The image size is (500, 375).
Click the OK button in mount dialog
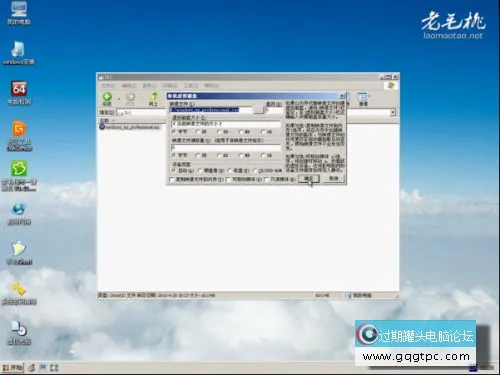(x=309, y=179)
